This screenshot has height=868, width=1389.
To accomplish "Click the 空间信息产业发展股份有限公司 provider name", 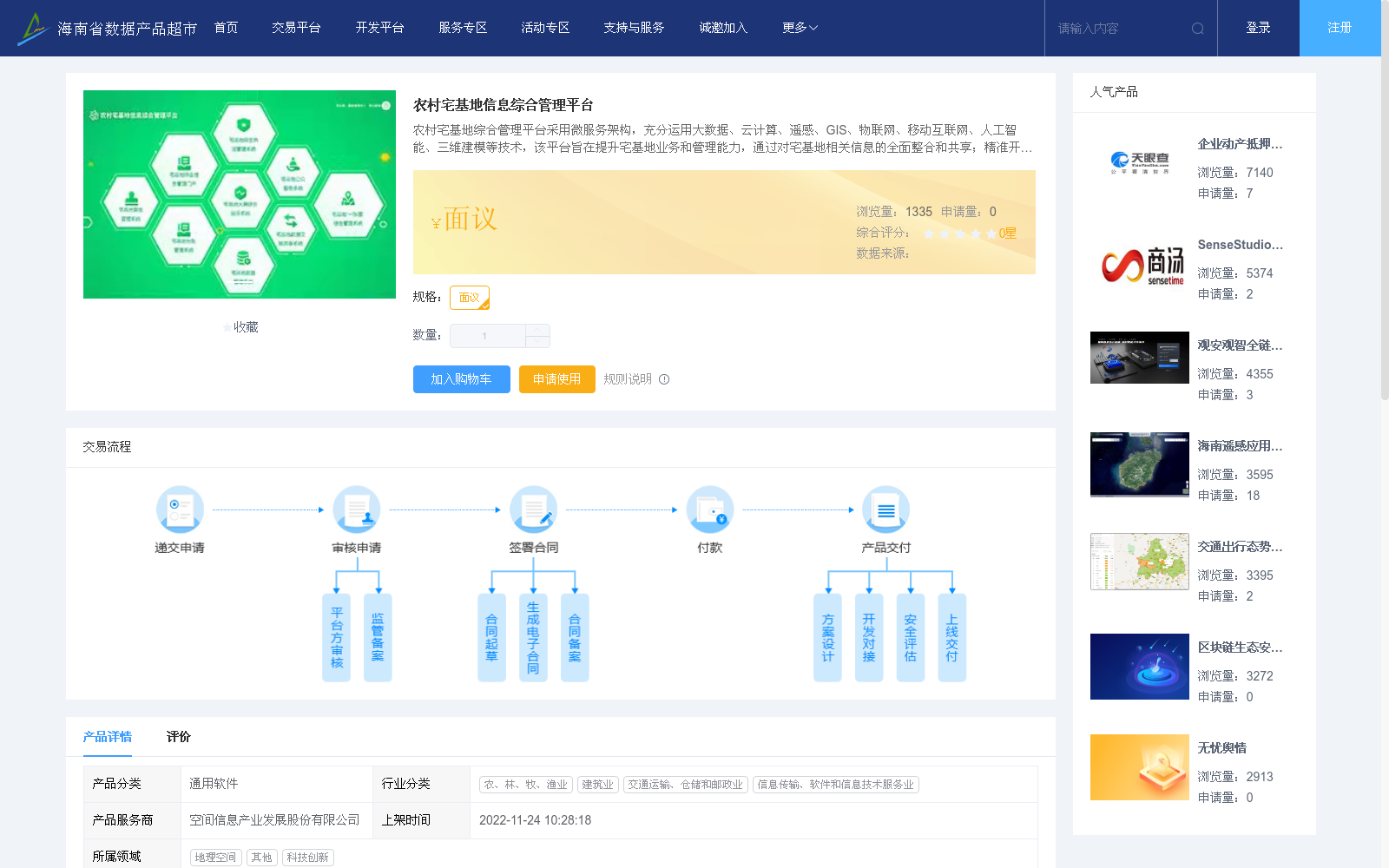I will [274, 820].
